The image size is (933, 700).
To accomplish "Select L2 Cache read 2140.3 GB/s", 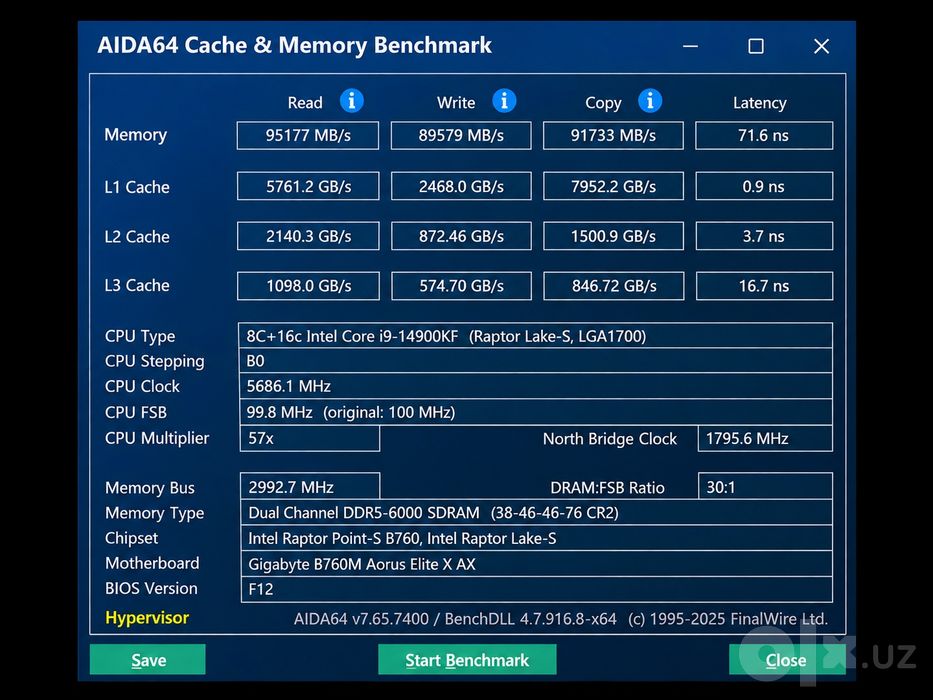I will pyautogui.click(x=308, y=236).
